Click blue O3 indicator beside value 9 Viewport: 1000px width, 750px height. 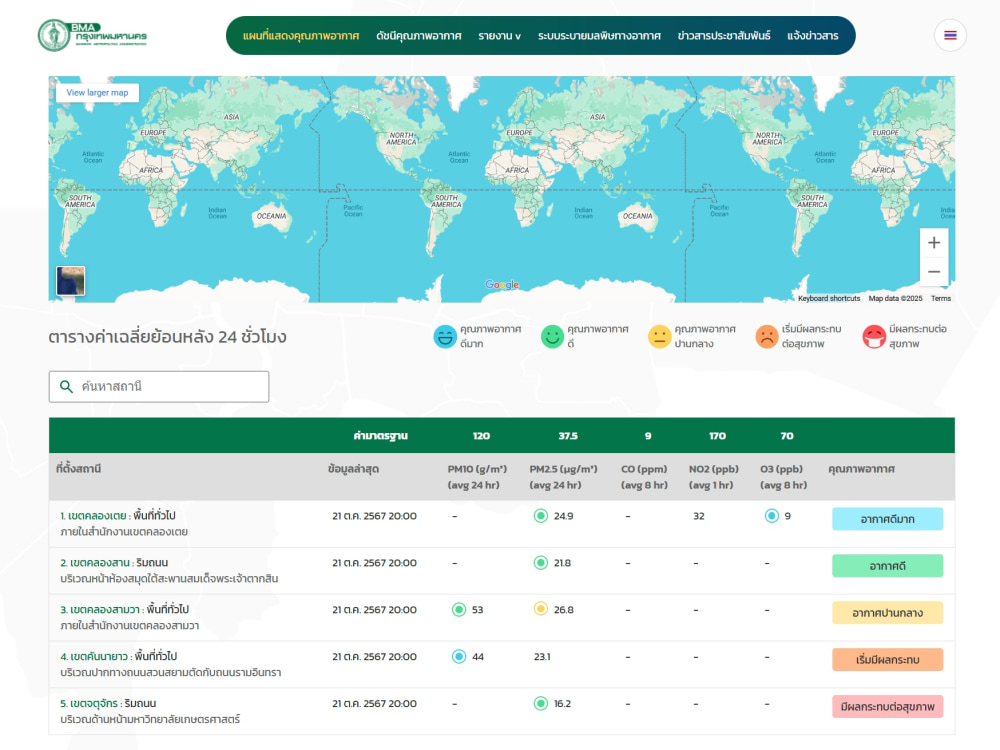[772, 516]
